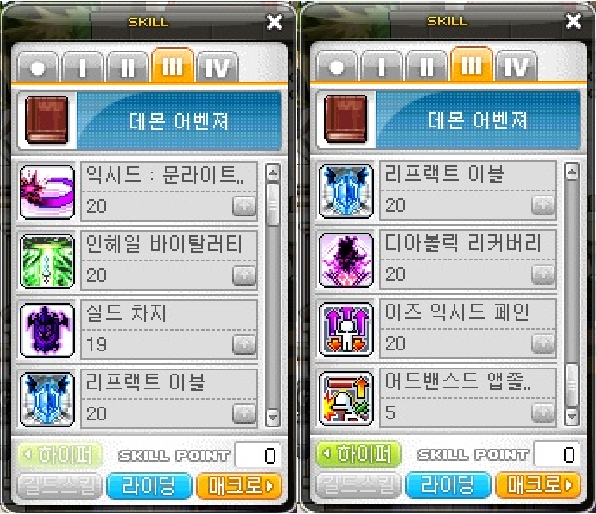Click scroll down arrow in left skill list
This screenshot has width=596, height=514.
point(273,416)
